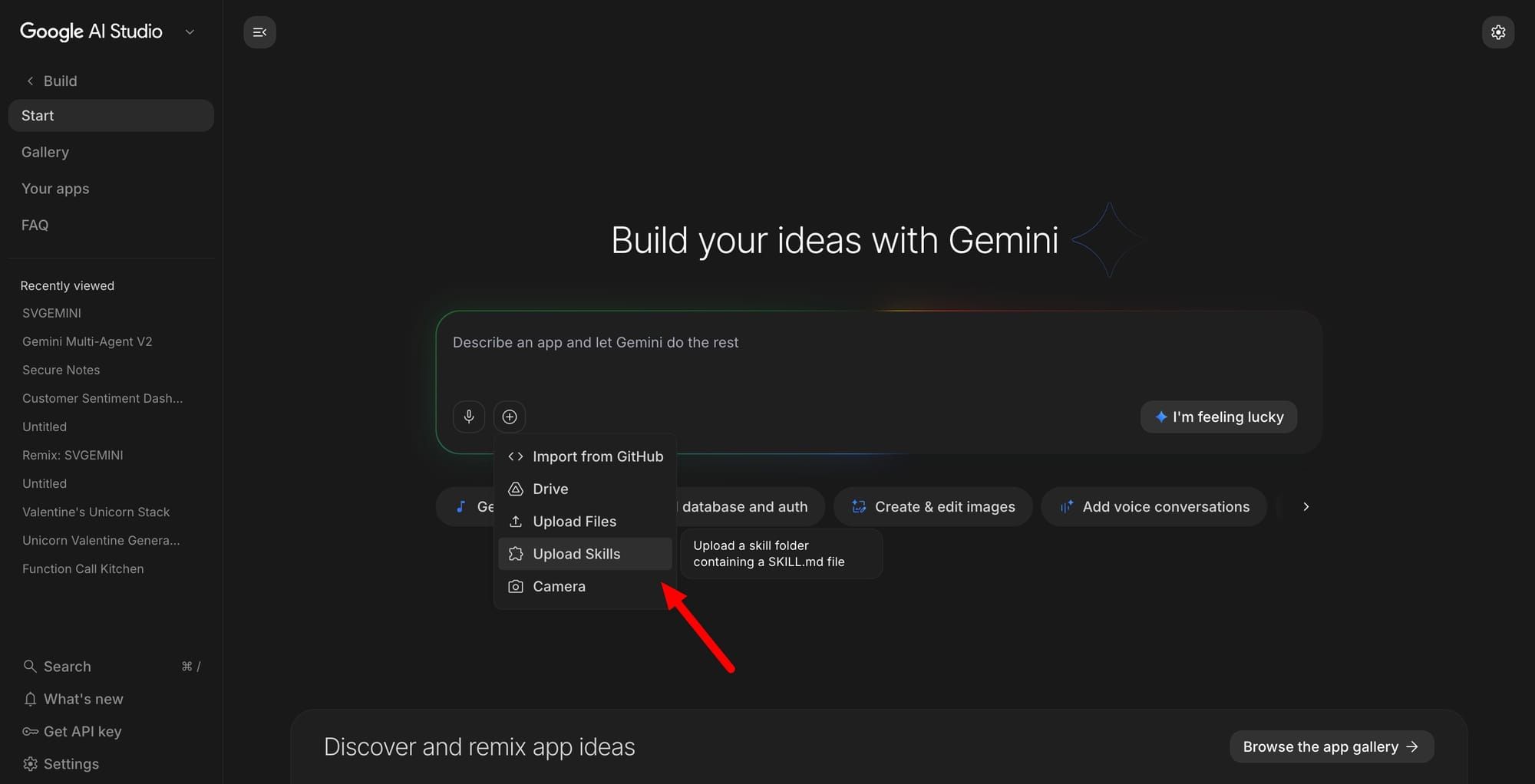Select Upload Skills from the menu
1535x784 pixels.
(576, 553)
